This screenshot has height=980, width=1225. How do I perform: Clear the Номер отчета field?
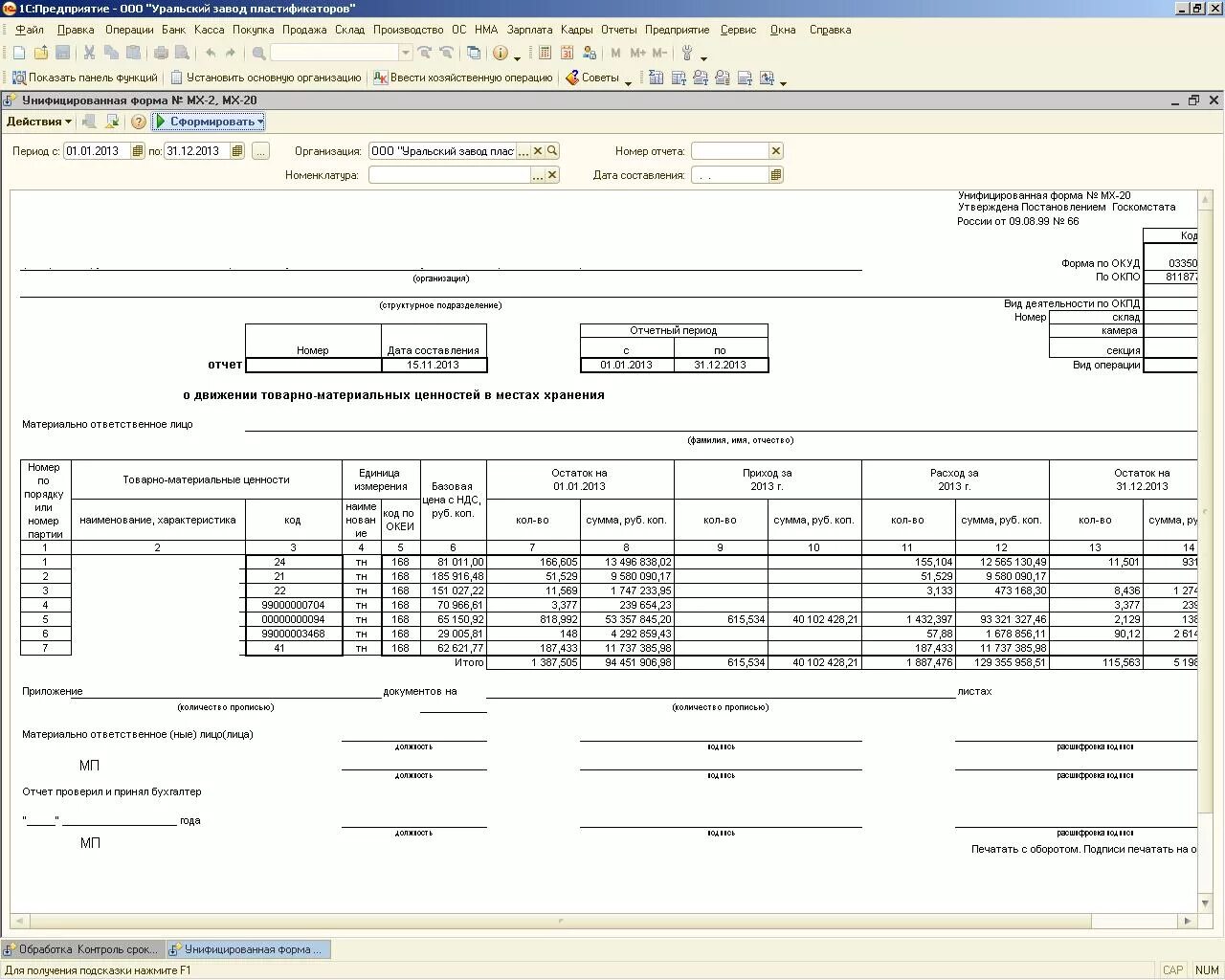776,151
